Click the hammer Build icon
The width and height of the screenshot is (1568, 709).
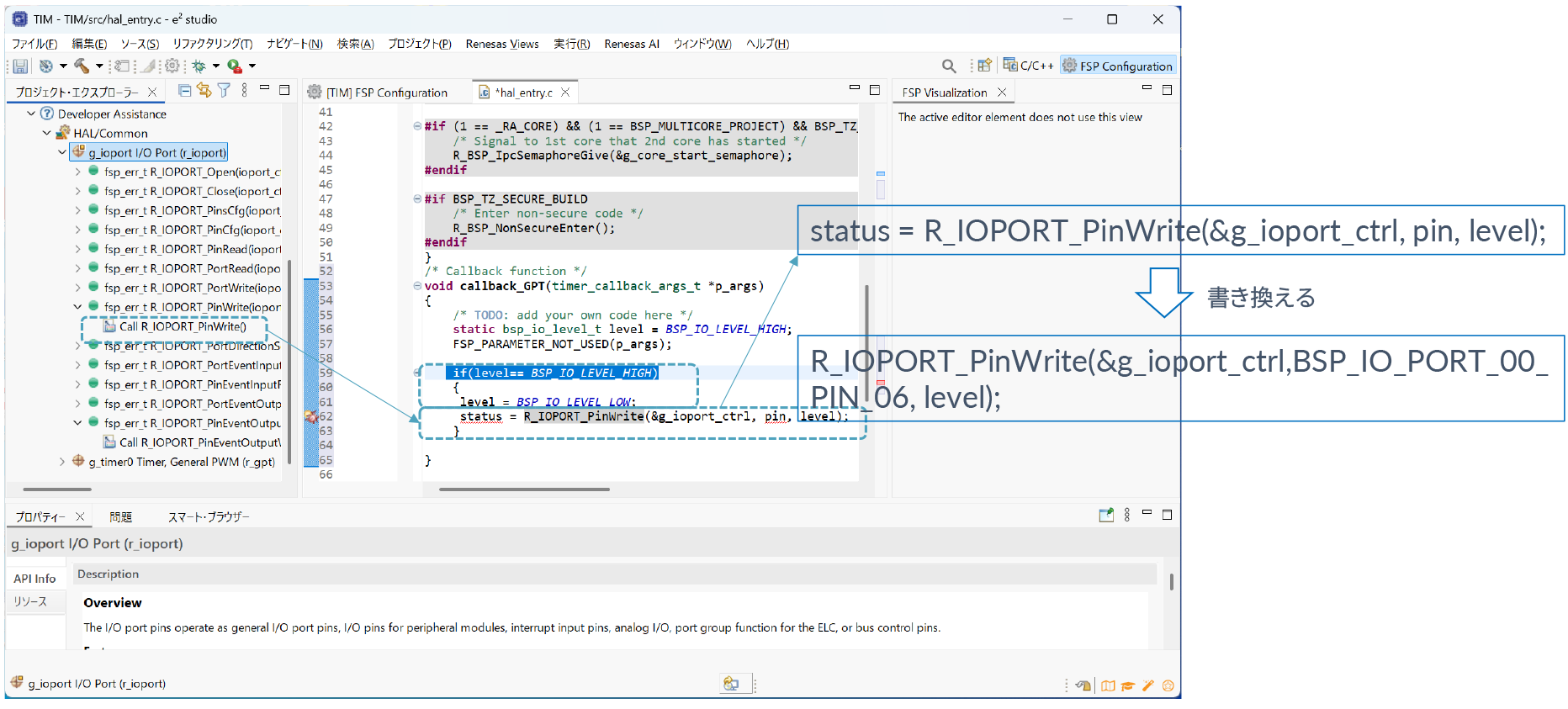tap(81, 66)
